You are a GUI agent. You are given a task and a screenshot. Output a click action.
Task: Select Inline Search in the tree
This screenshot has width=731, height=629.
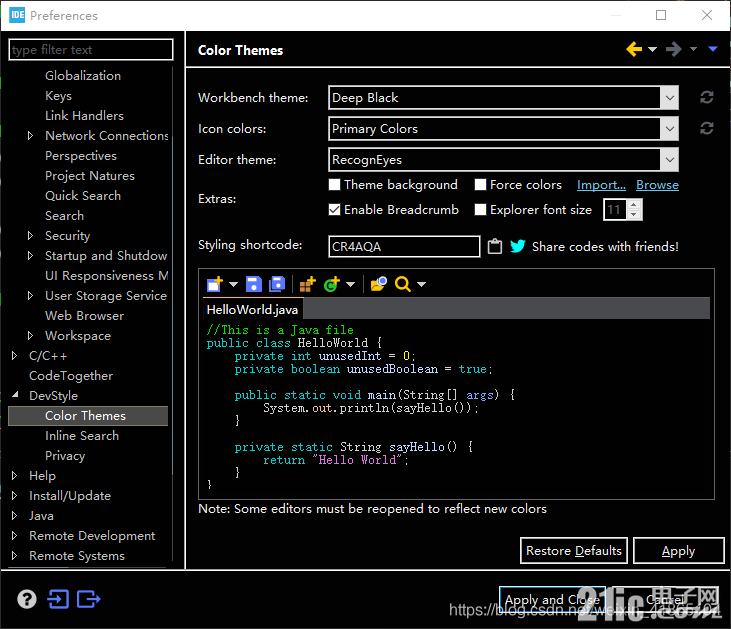click(82, 435)
